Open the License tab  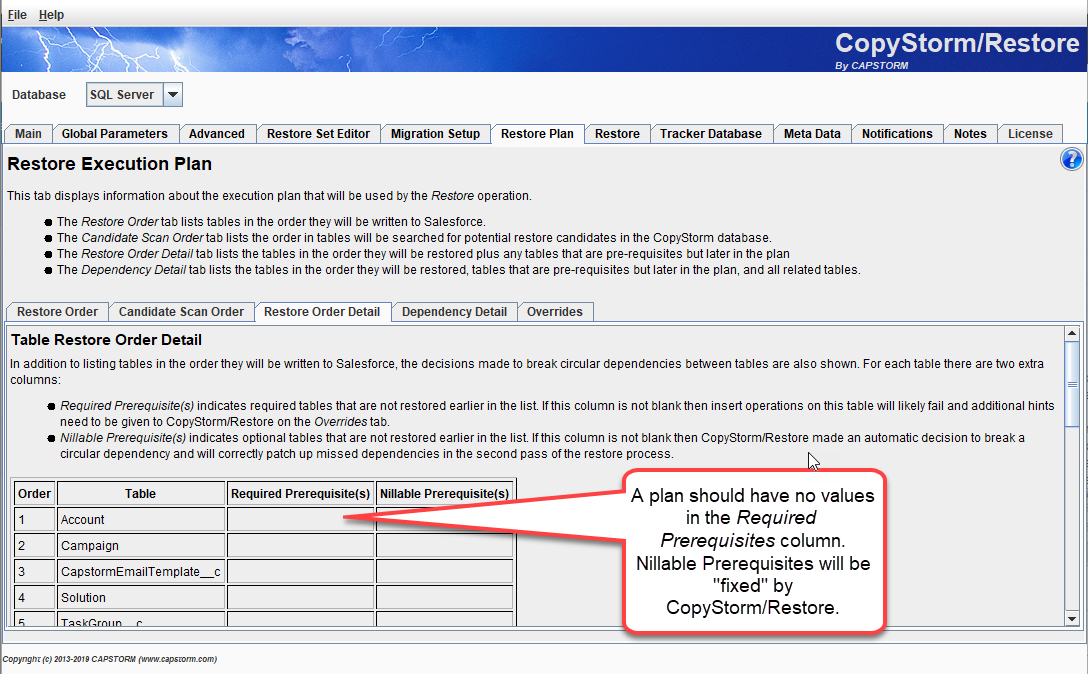click(x=1030, y=134)
